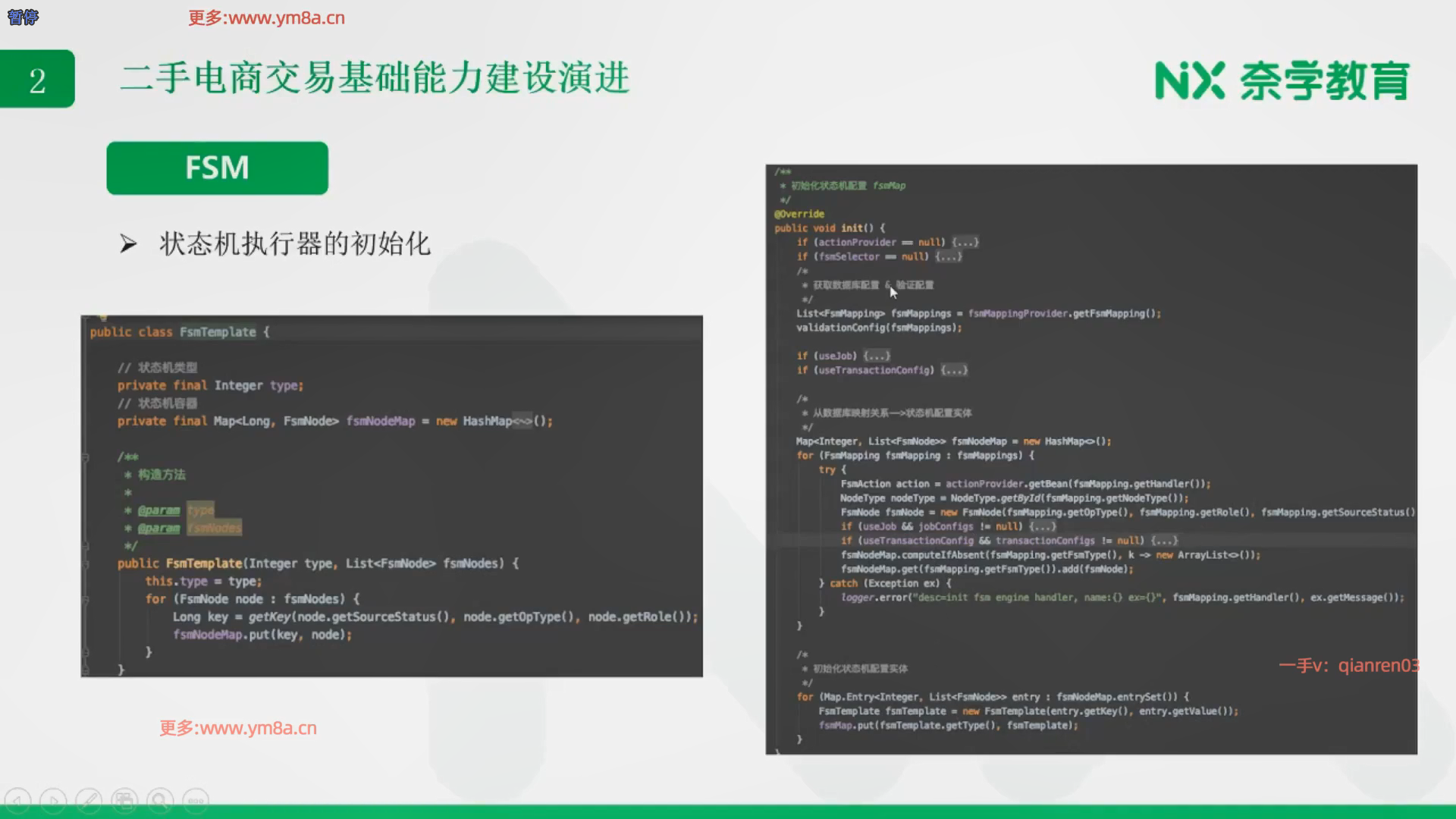Image resolution: width=1456 pixels, height=819 pixels.
Task: Click the 状态机执行器的初始化 bullet text
Action: pyautogui.click(x=294, y=244)
